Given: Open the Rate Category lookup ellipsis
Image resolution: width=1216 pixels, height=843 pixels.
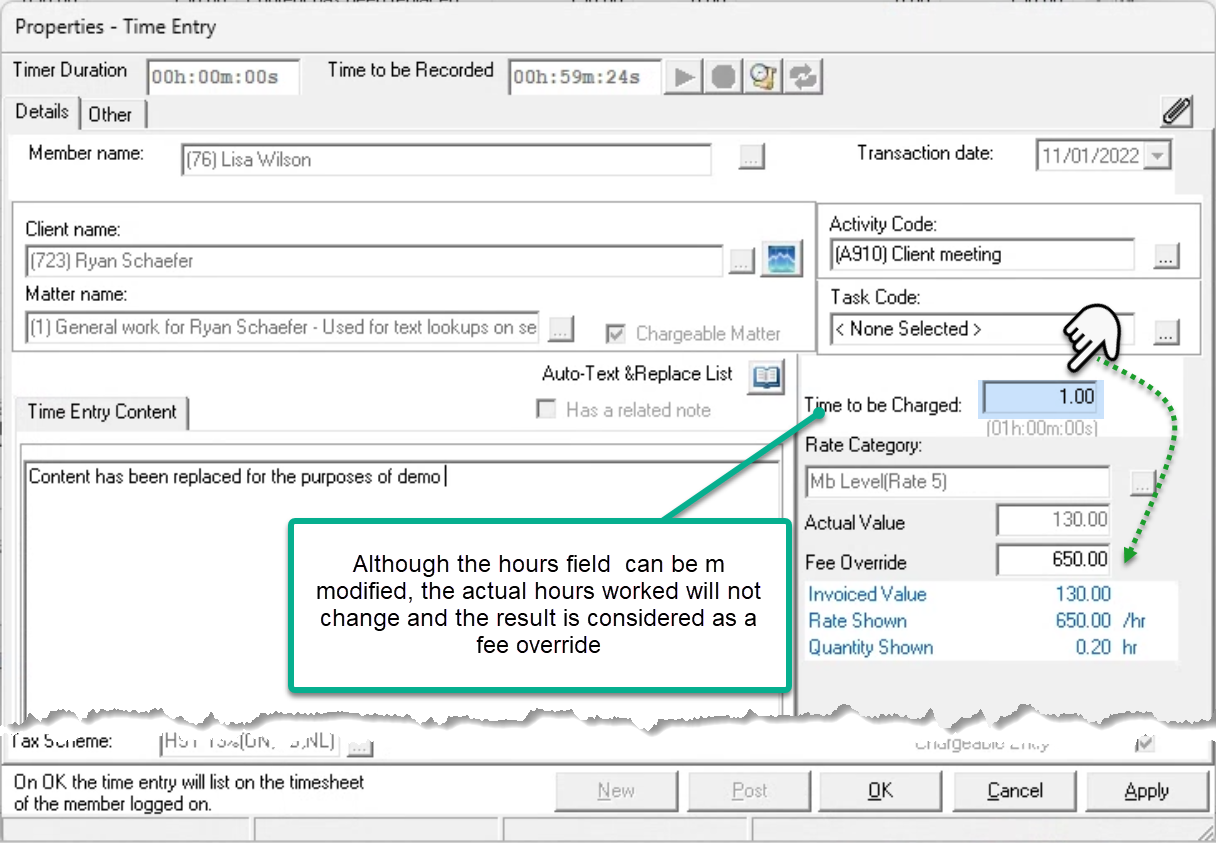Looking at the screenshot, I should point(1142,482).
